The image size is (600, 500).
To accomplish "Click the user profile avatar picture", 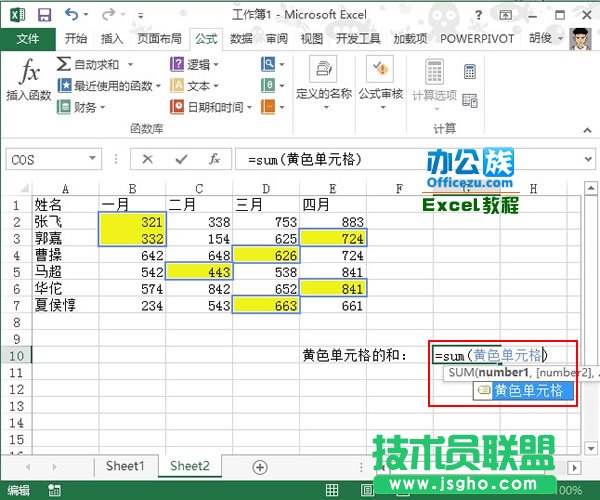I will coord(580,39).
